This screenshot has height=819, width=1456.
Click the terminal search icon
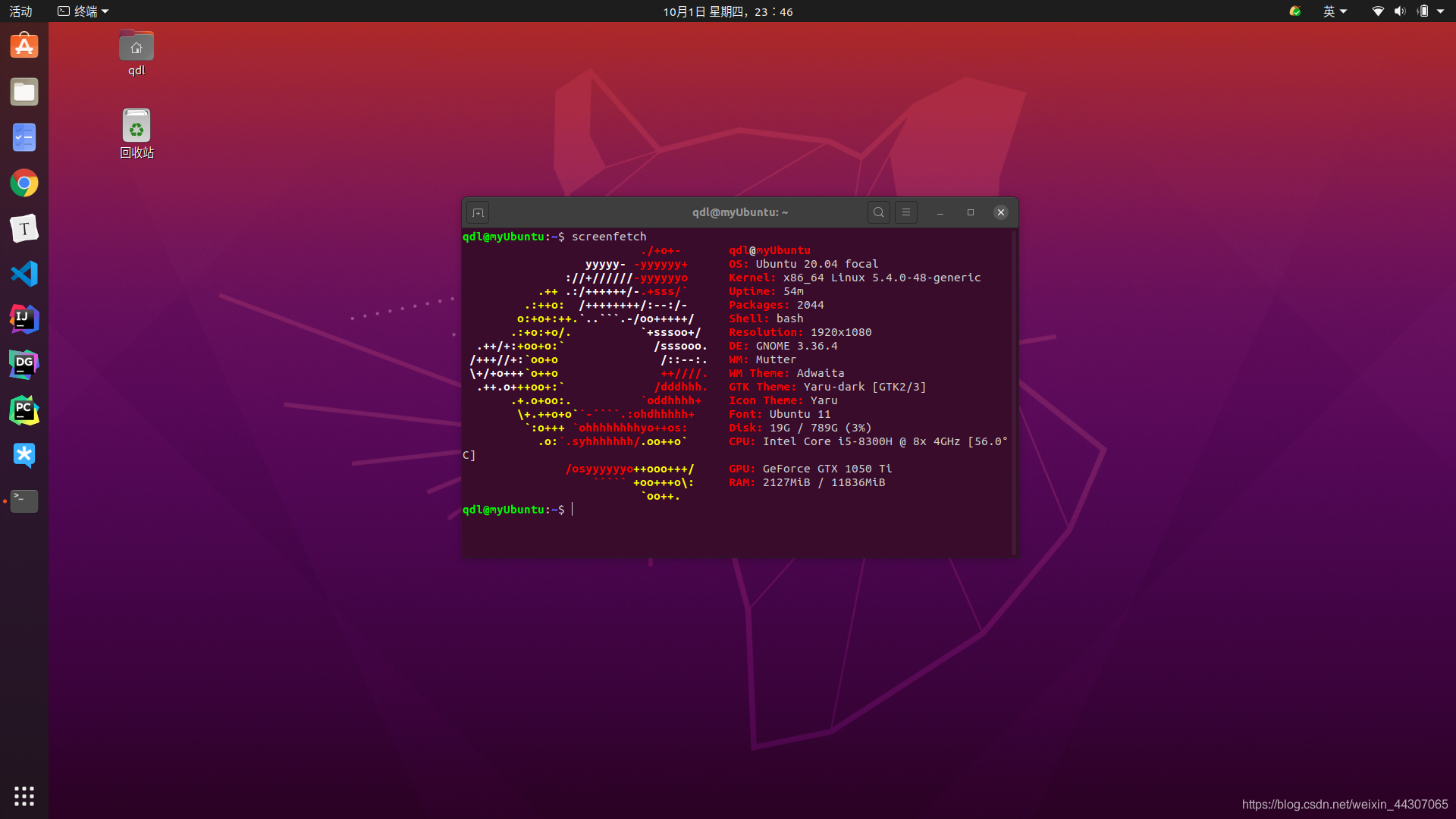(878, 212)
